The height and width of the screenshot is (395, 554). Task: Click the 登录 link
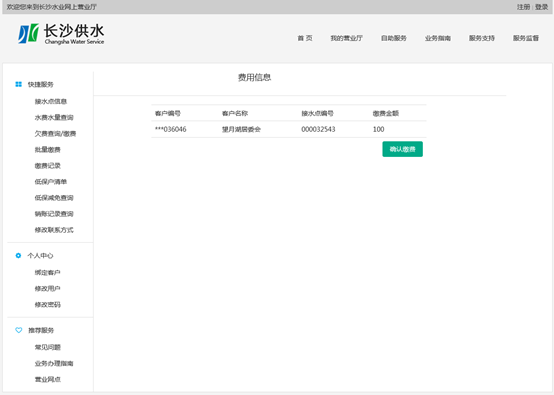click(541, 7)
